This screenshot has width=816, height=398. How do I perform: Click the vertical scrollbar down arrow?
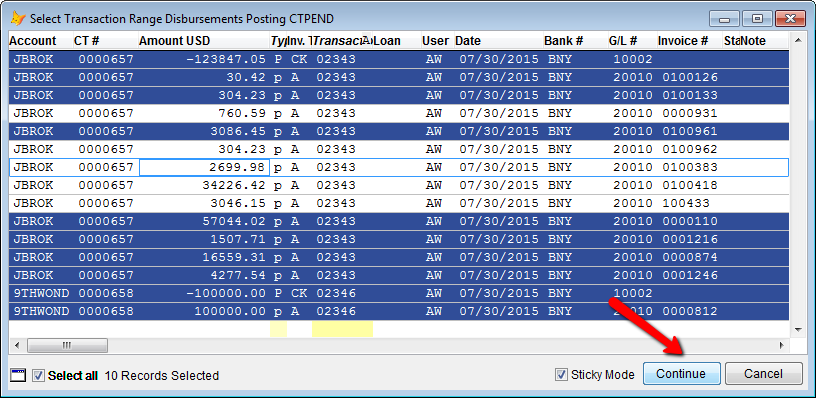coord(797,329)
